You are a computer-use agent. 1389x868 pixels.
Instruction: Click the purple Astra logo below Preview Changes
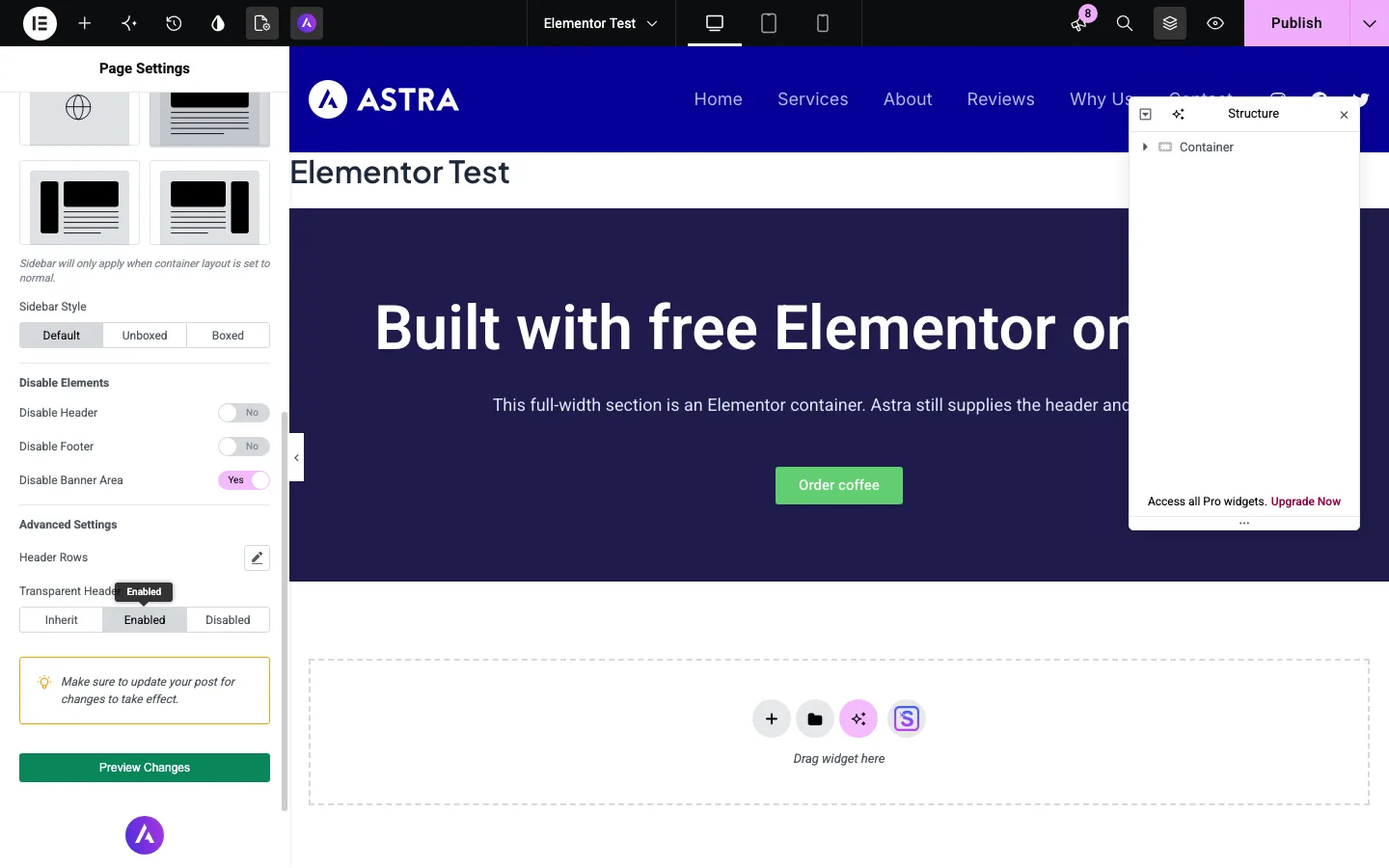tap(145, 835)
